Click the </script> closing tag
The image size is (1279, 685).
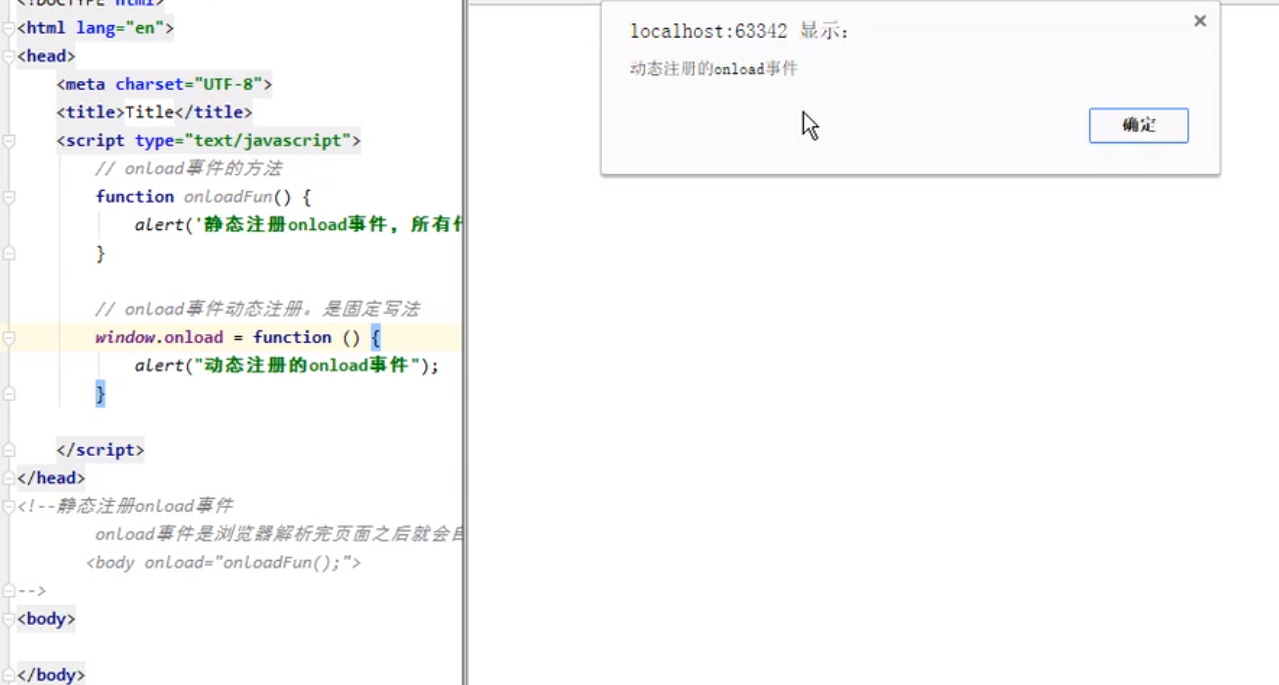click(100, 450)
